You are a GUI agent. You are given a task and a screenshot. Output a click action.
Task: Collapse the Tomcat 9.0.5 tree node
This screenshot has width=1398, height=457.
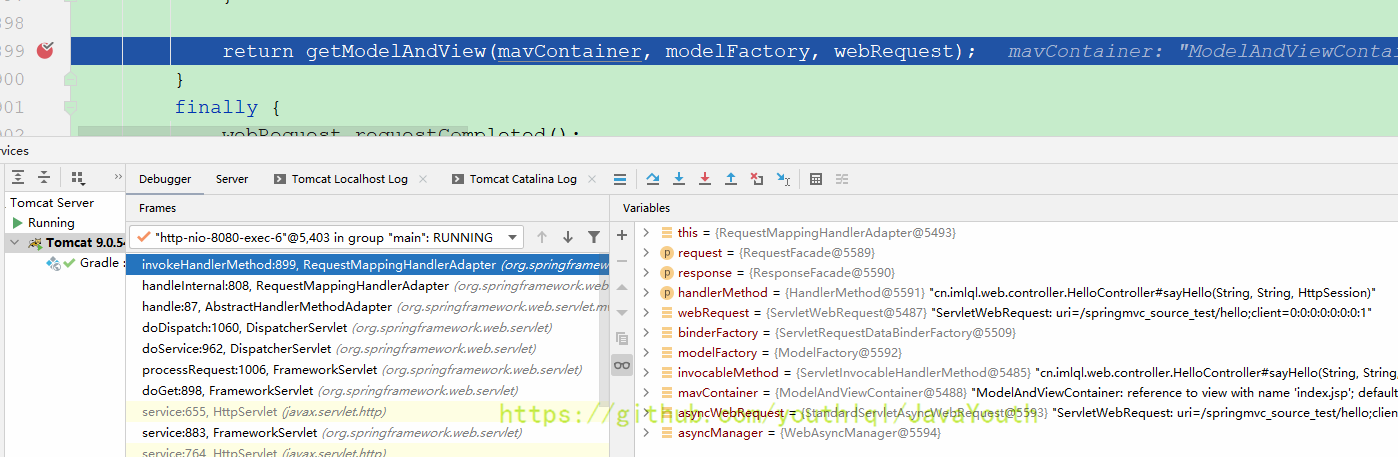[x=14, y=243]
